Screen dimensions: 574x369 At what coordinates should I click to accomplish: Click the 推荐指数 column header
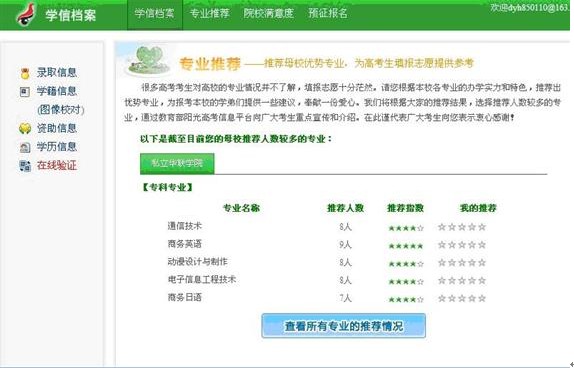405,208
